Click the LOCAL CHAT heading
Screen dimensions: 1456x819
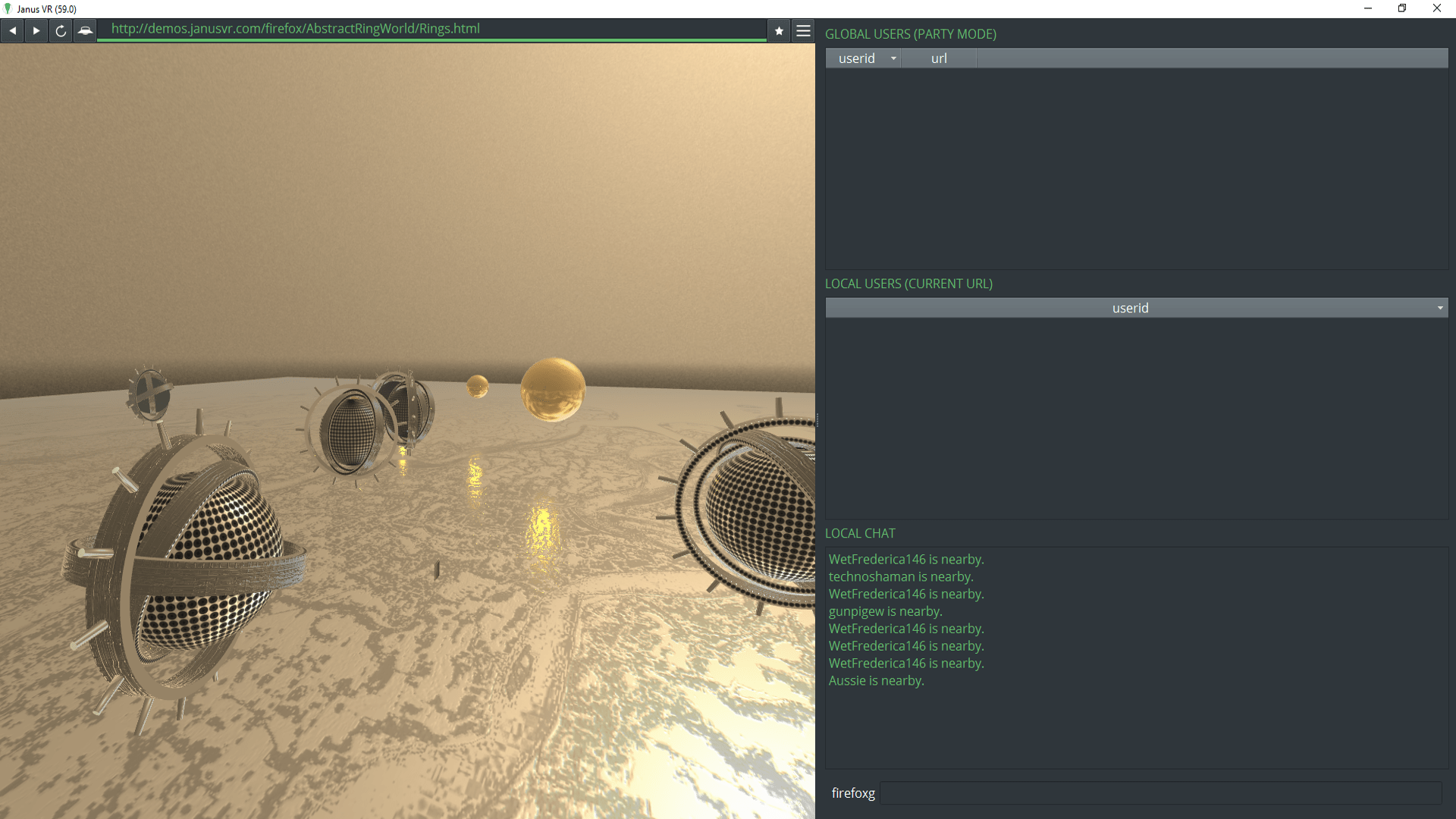point(861,533)
